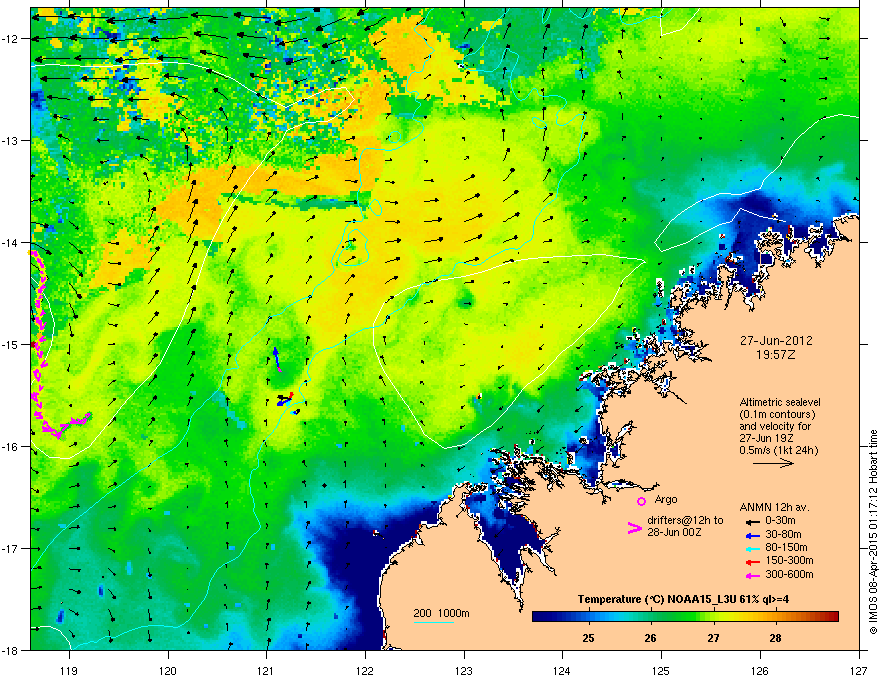Click longitude axis label 125
The height and width of the screenshot is (680, 880).
click(x=662, y=670)
